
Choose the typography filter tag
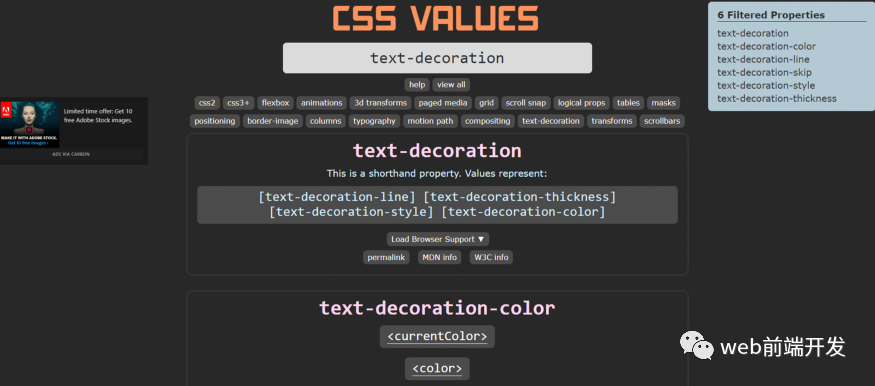tap(374, 121)
